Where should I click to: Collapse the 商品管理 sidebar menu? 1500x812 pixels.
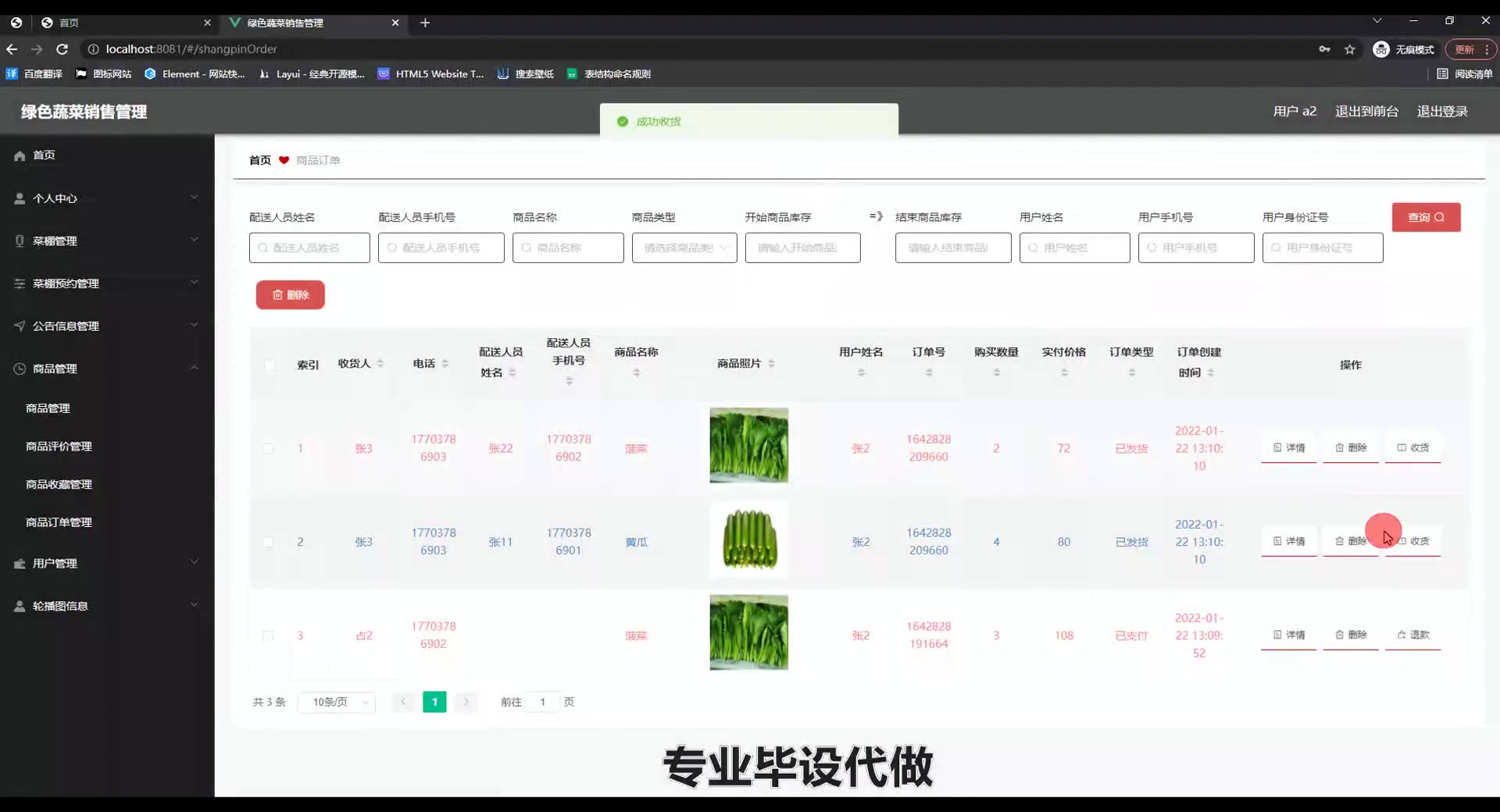(x=107, y=369)
